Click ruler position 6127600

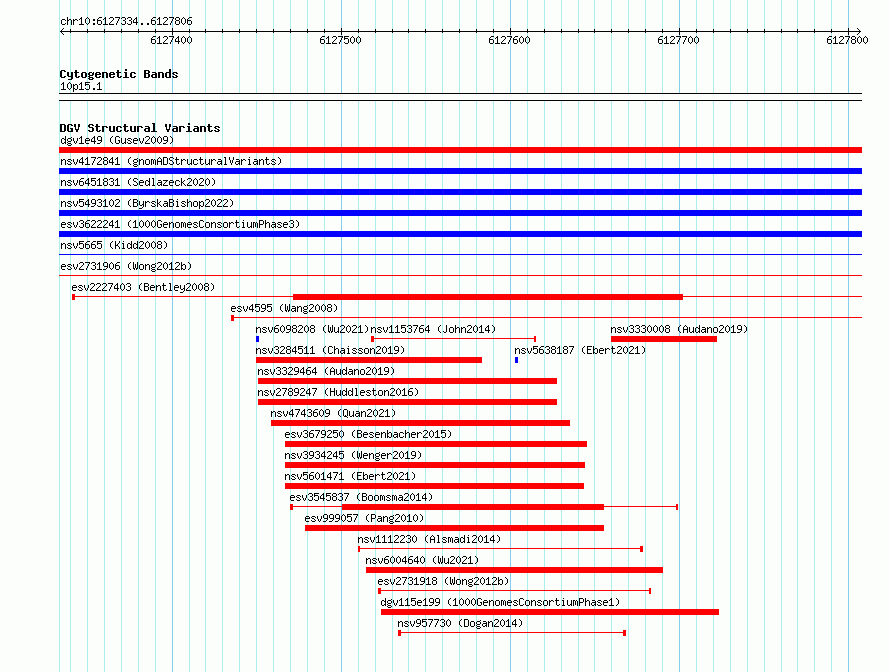(510, 40)
